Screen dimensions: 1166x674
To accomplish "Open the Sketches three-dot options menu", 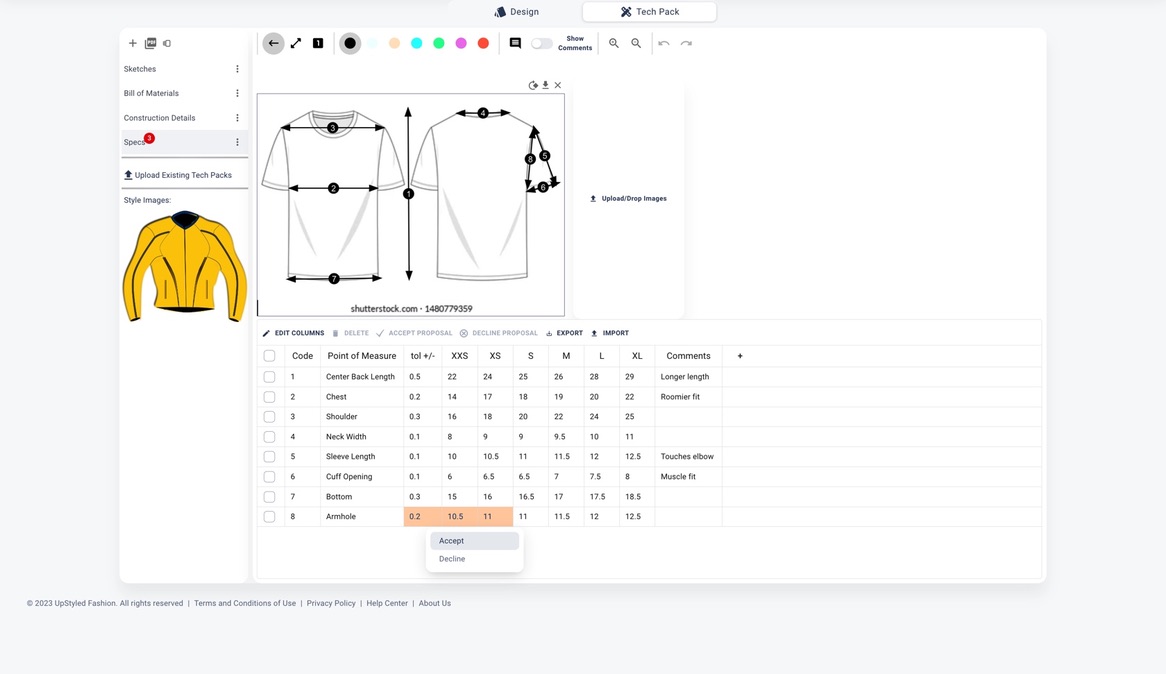I will tap(237, 69).
